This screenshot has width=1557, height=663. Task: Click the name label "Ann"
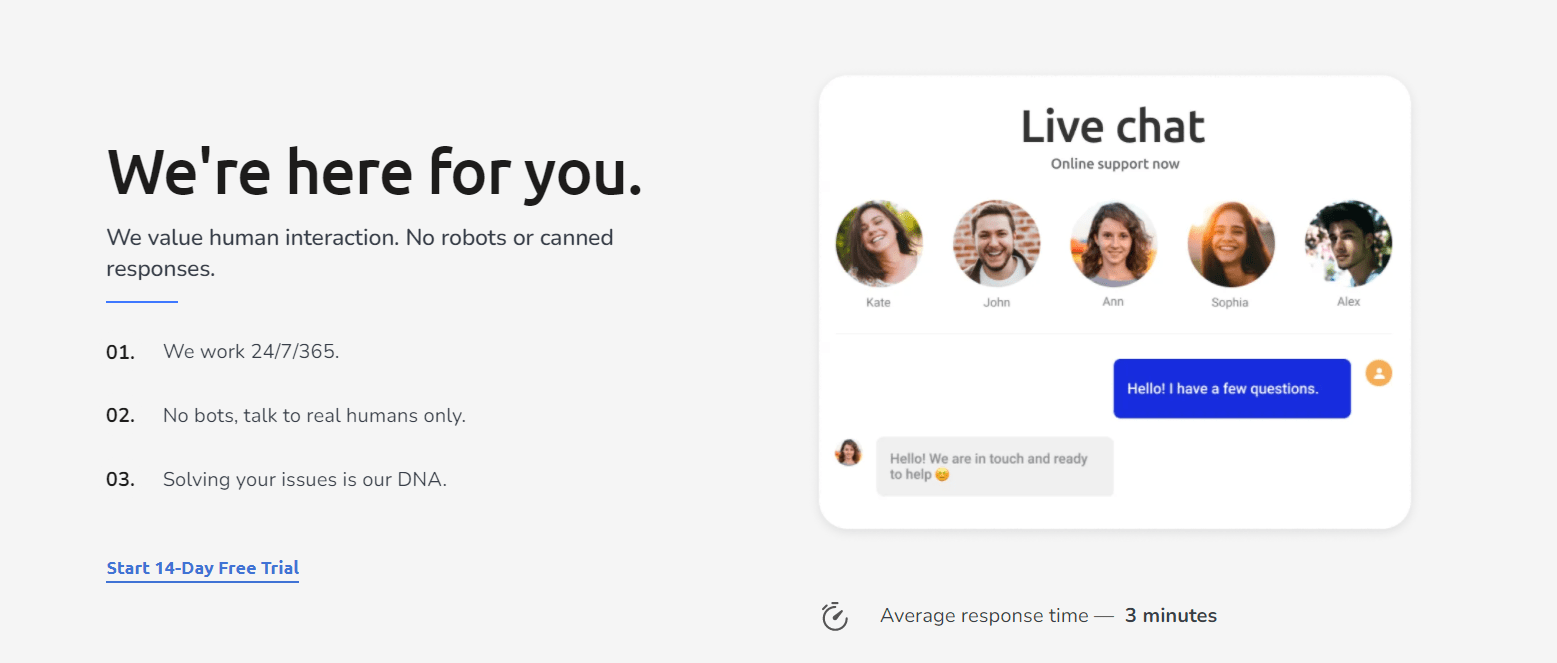(x=1113, y=301)
